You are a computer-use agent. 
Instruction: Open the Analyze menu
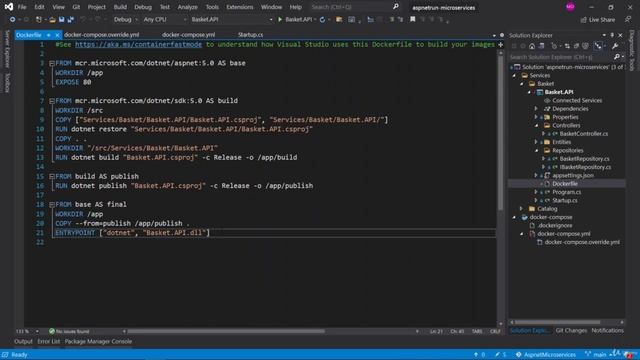pos(187,7)
